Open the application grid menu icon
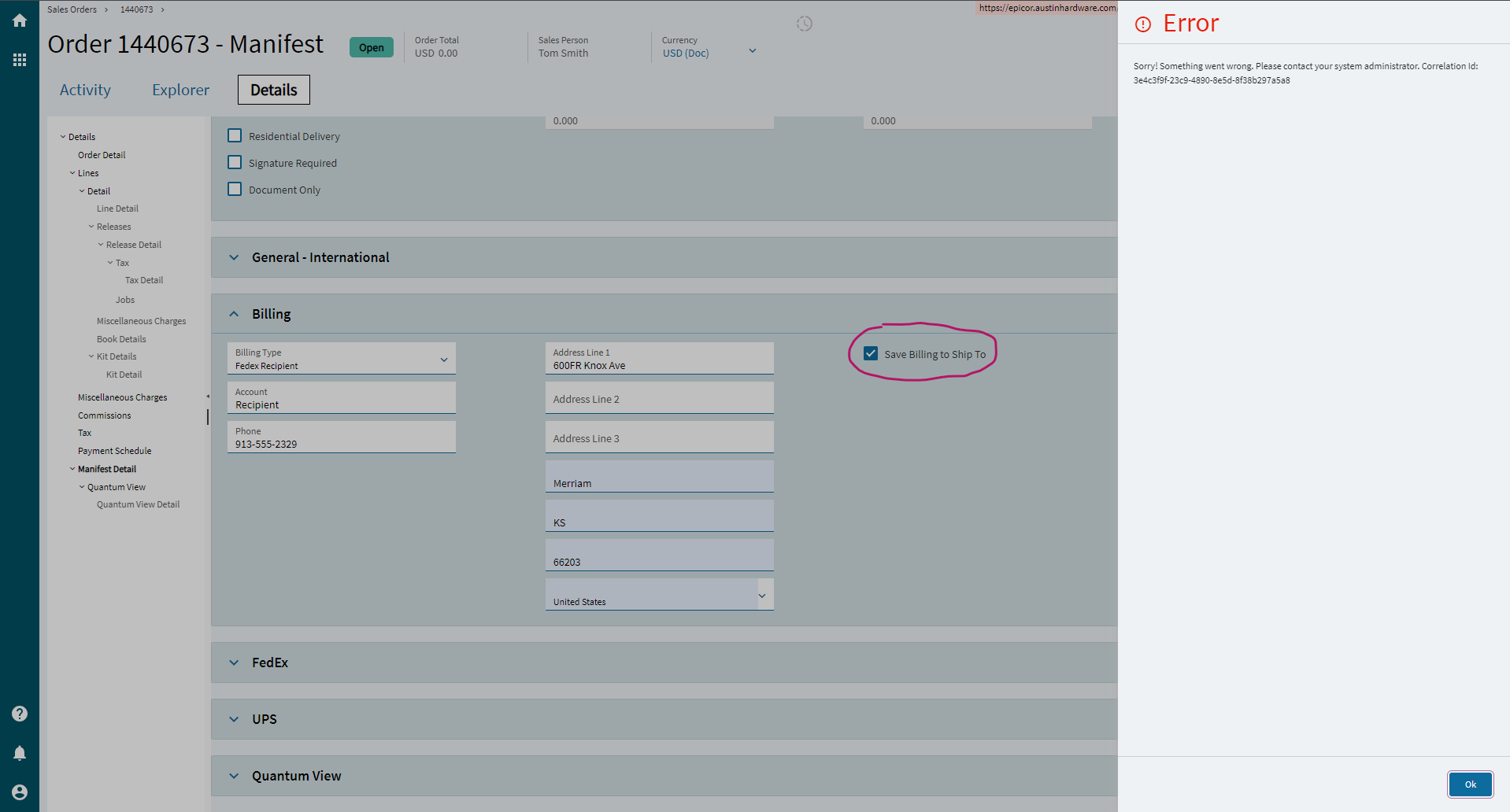Viewport: 1510px width, 812px height. tap(19, 59)
